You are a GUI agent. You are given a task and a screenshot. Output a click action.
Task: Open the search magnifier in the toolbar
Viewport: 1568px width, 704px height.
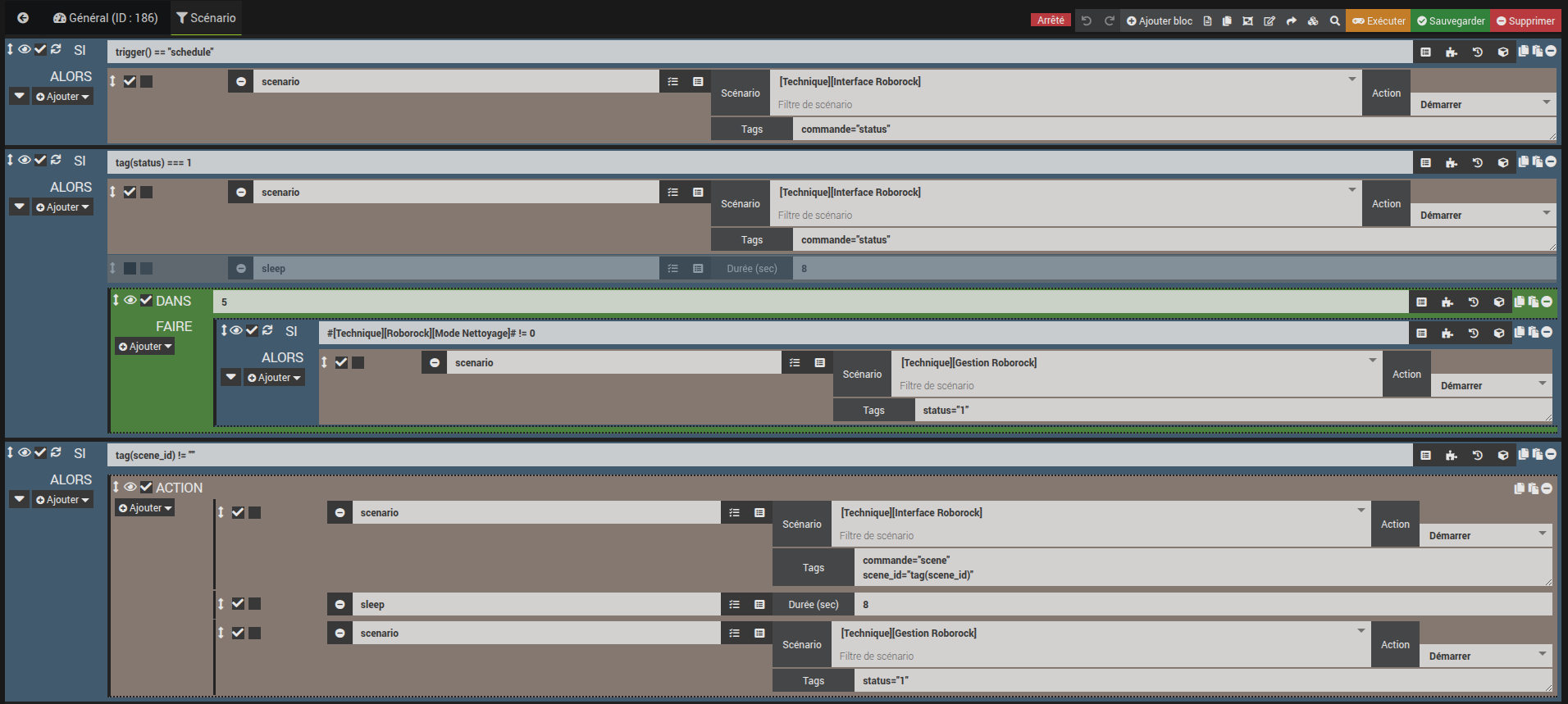[x=1335, y=20]
